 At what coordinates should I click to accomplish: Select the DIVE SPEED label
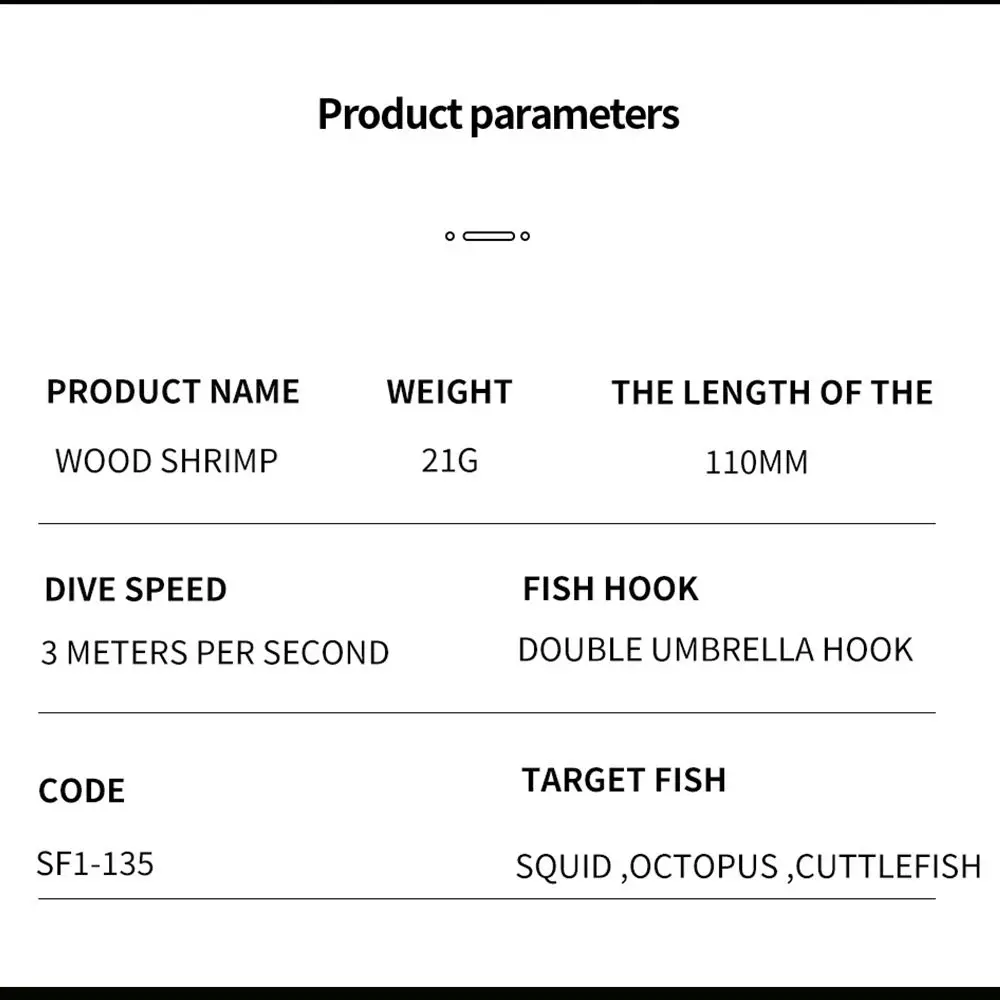135,589
